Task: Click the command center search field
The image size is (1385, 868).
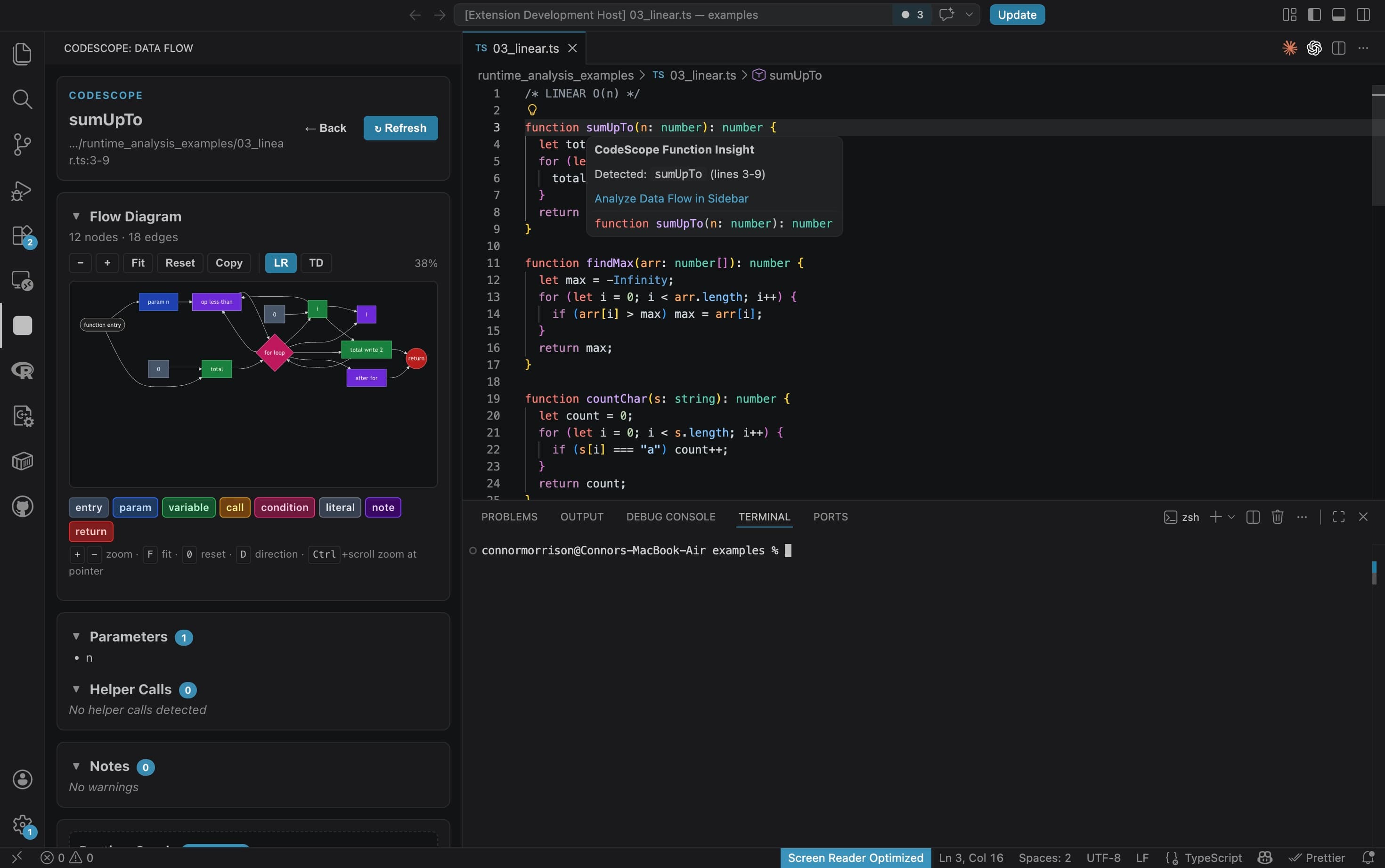Action: [673, 15]
